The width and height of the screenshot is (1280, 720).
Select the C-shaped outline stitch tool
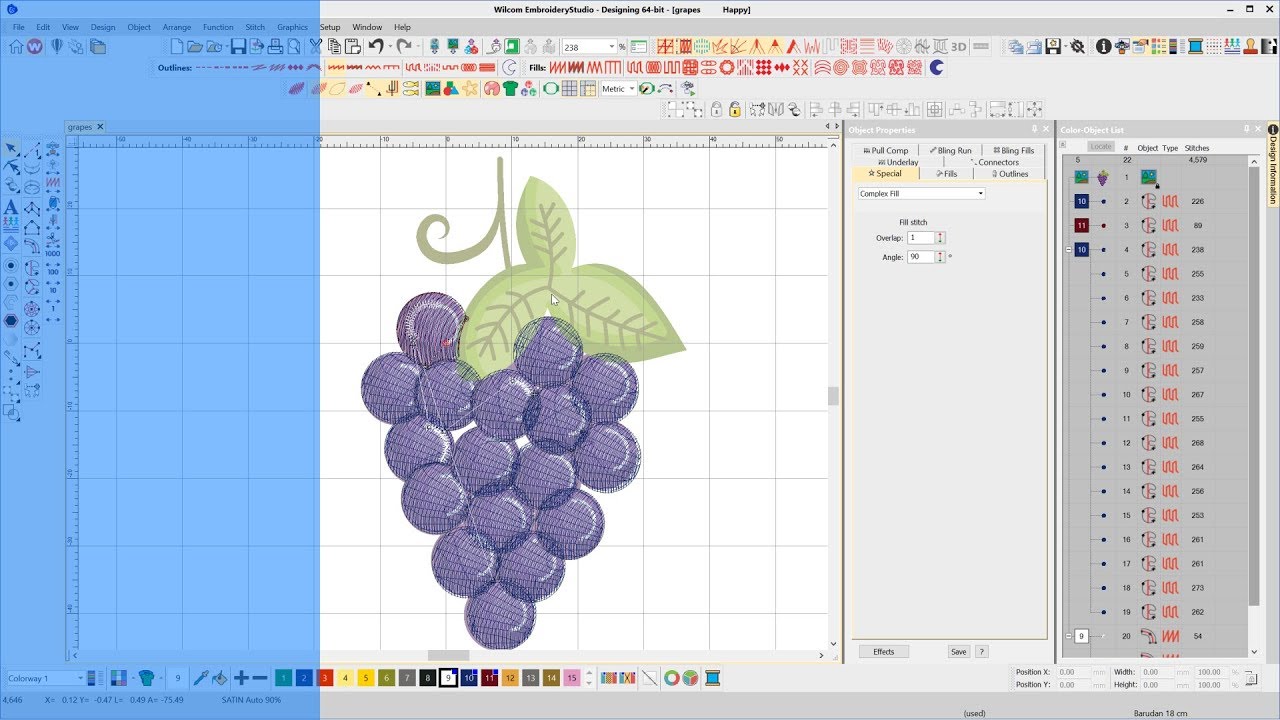(509, 67)
